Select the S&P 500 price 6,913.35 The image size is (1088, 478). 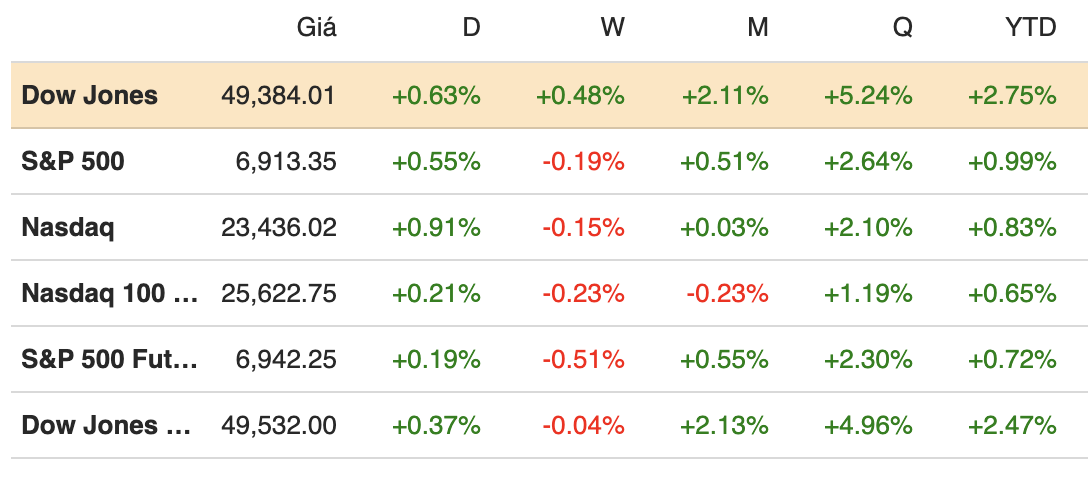tap(288, 161)
